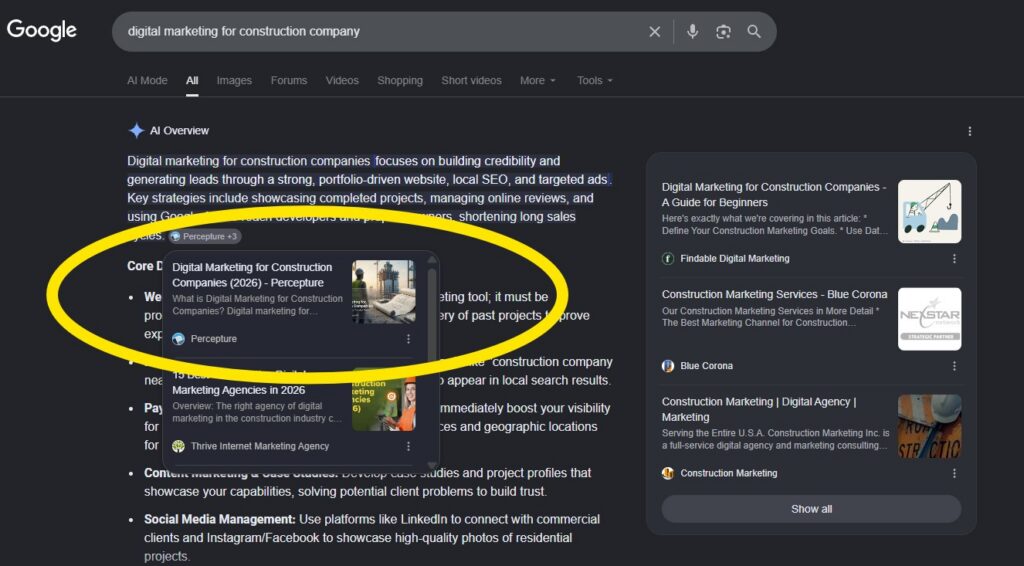Open Google Lens image search
The image size is (1024, 566).
723,31
